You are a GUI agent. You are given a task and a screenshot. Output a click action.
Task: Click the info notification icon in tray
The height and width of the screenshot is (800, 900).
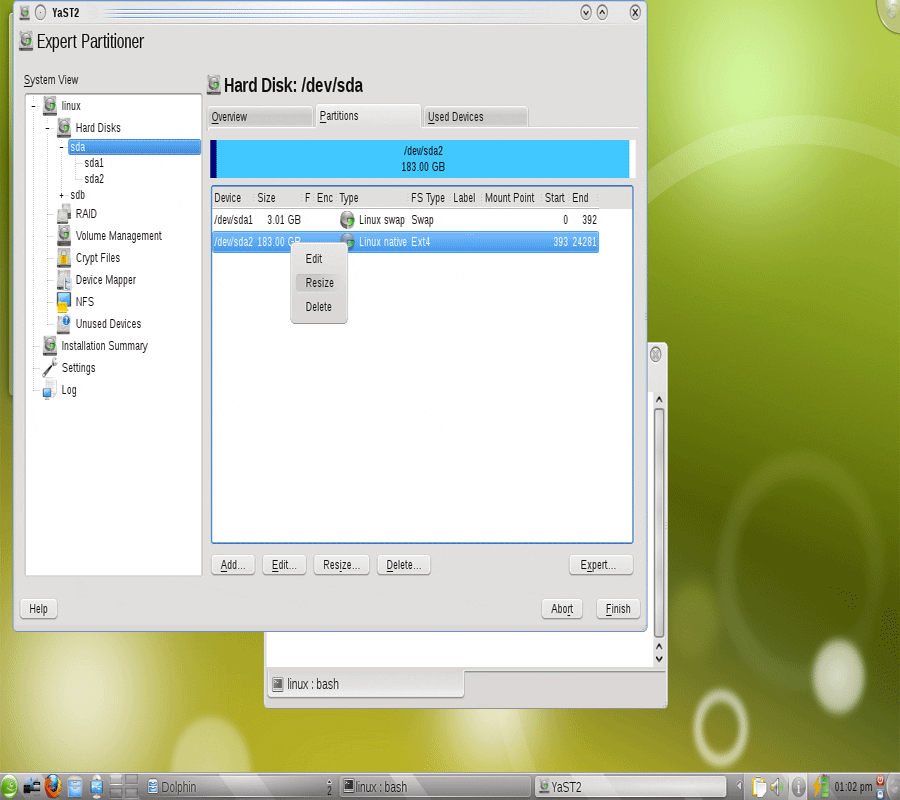(x=798, y=787)
